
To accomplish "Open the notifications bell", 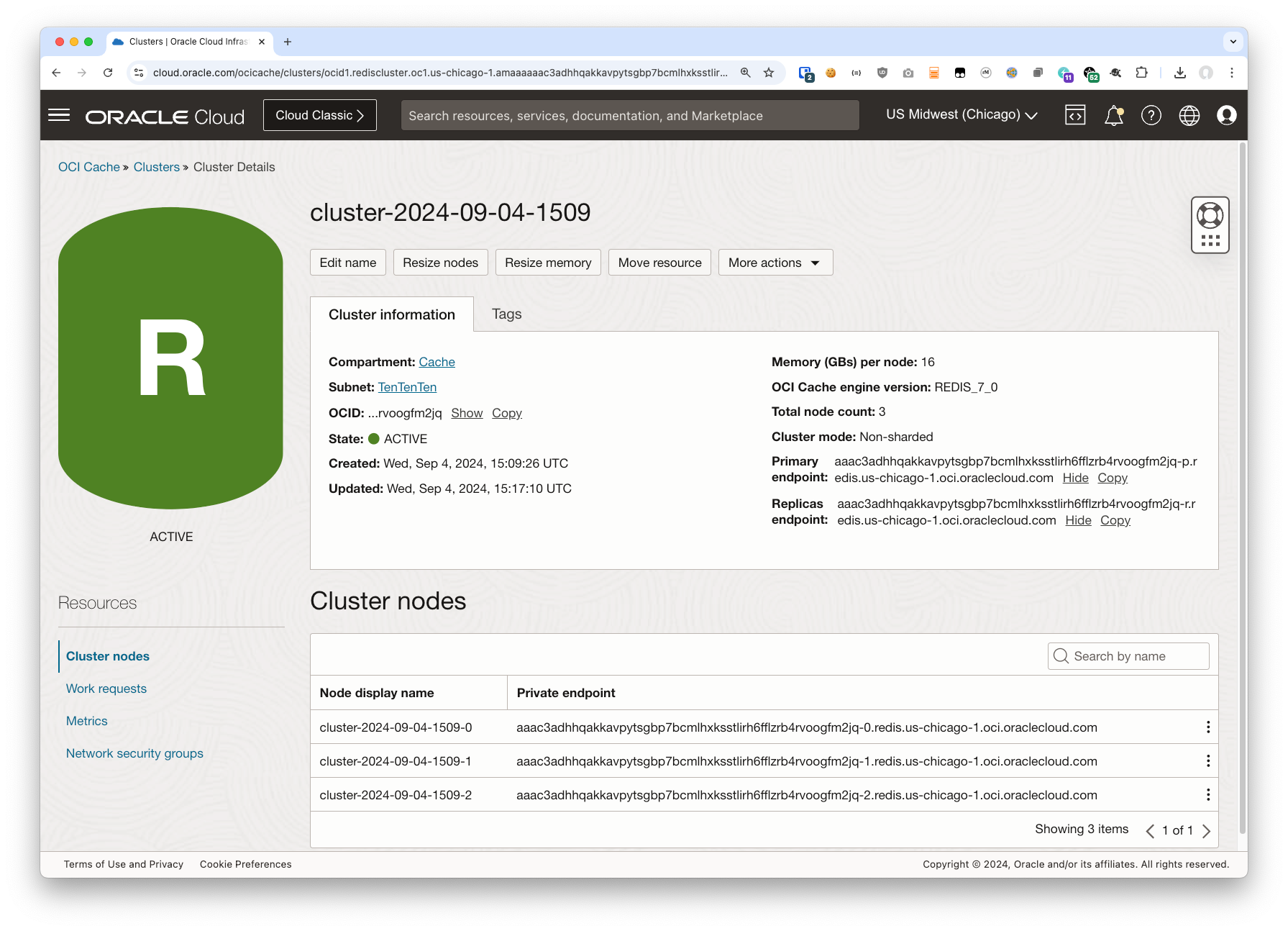I will [1113, 115].
